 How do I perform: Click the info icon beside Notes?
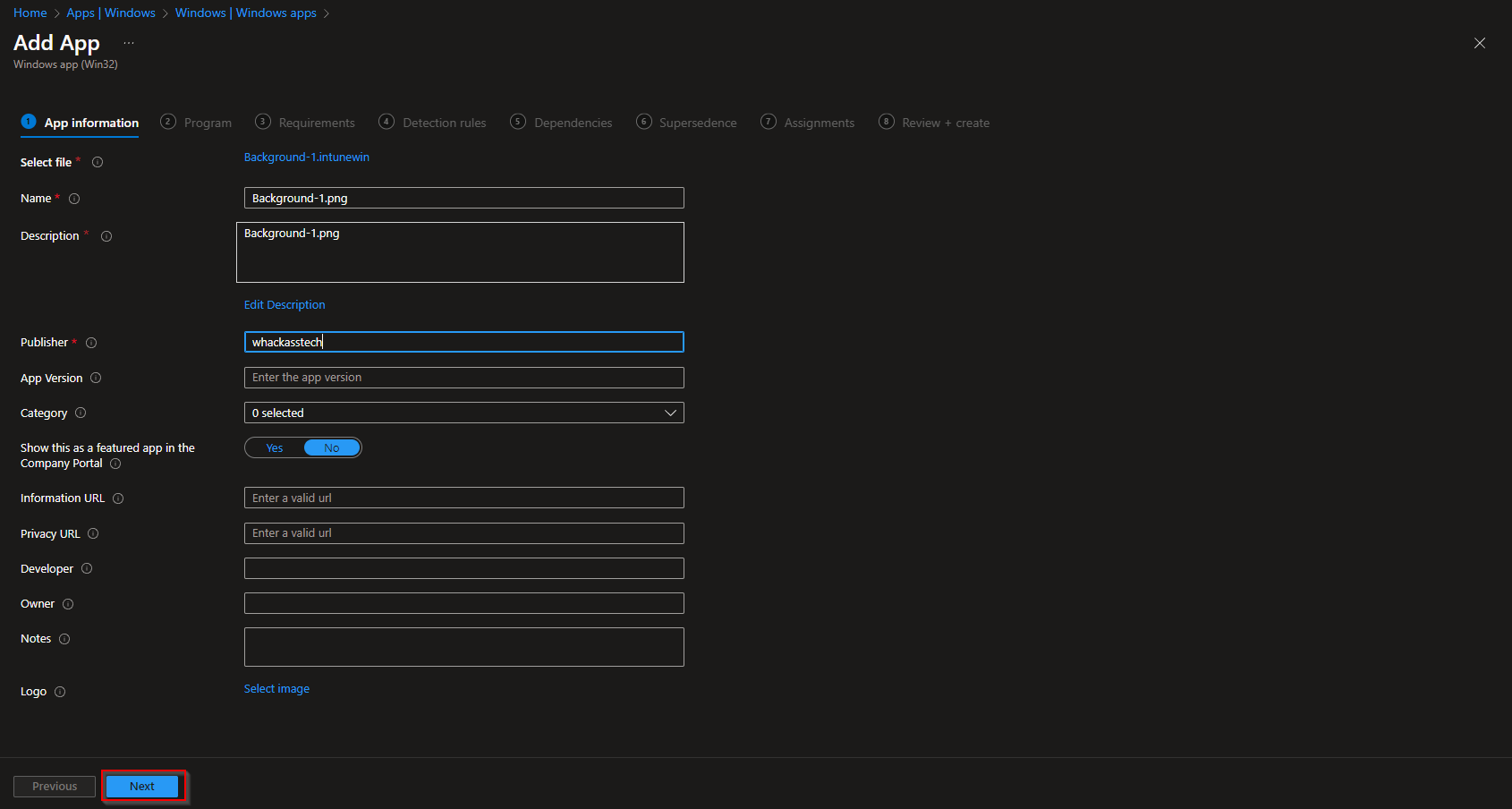click(x=64, y=638)
